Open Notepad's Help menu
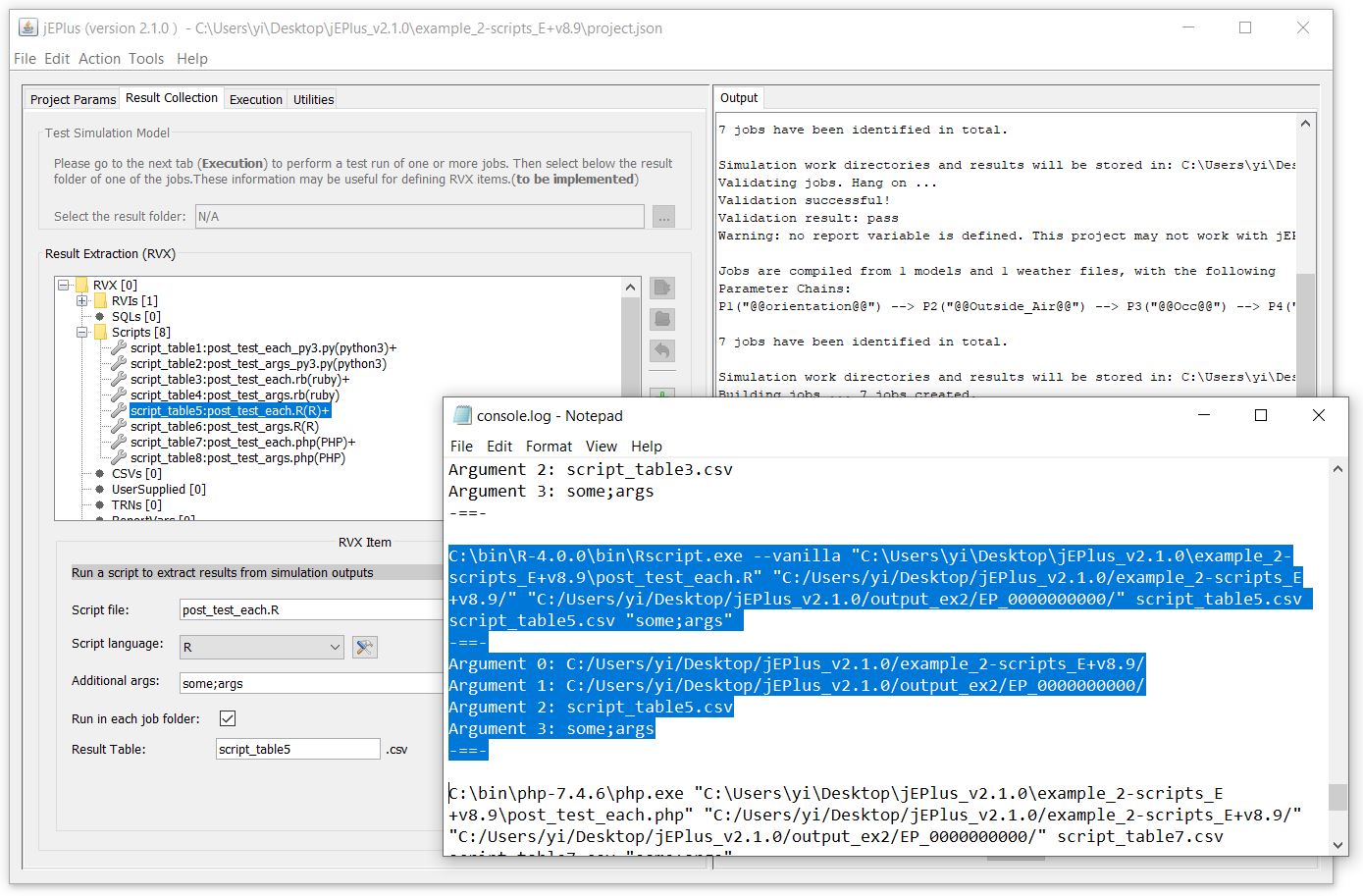This screenshot has width=1363, height=896. tap(647, 447)
